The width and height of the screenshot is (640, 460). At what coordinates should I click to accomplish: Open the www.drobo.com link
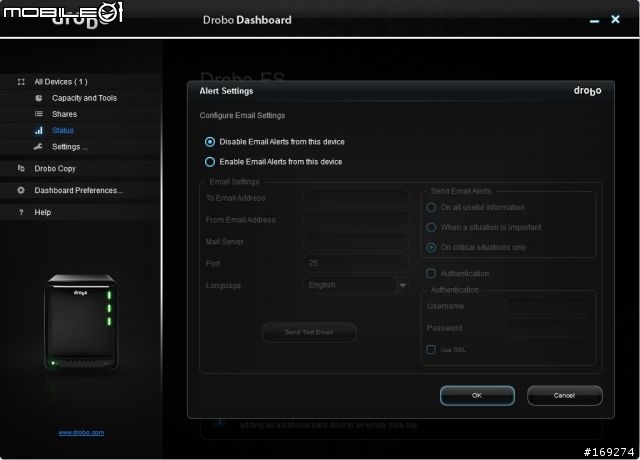point(81,432)
